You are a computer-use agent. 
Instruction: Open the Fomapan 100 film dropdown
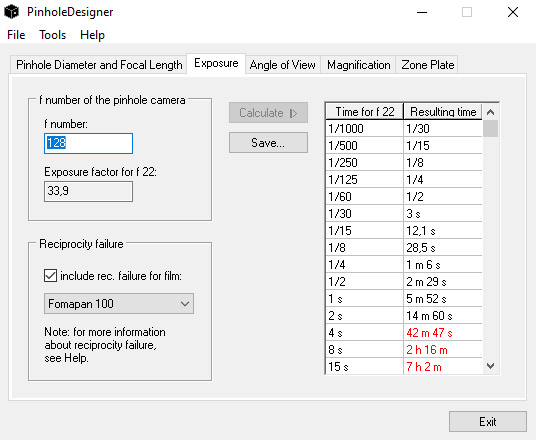(119, 304)
